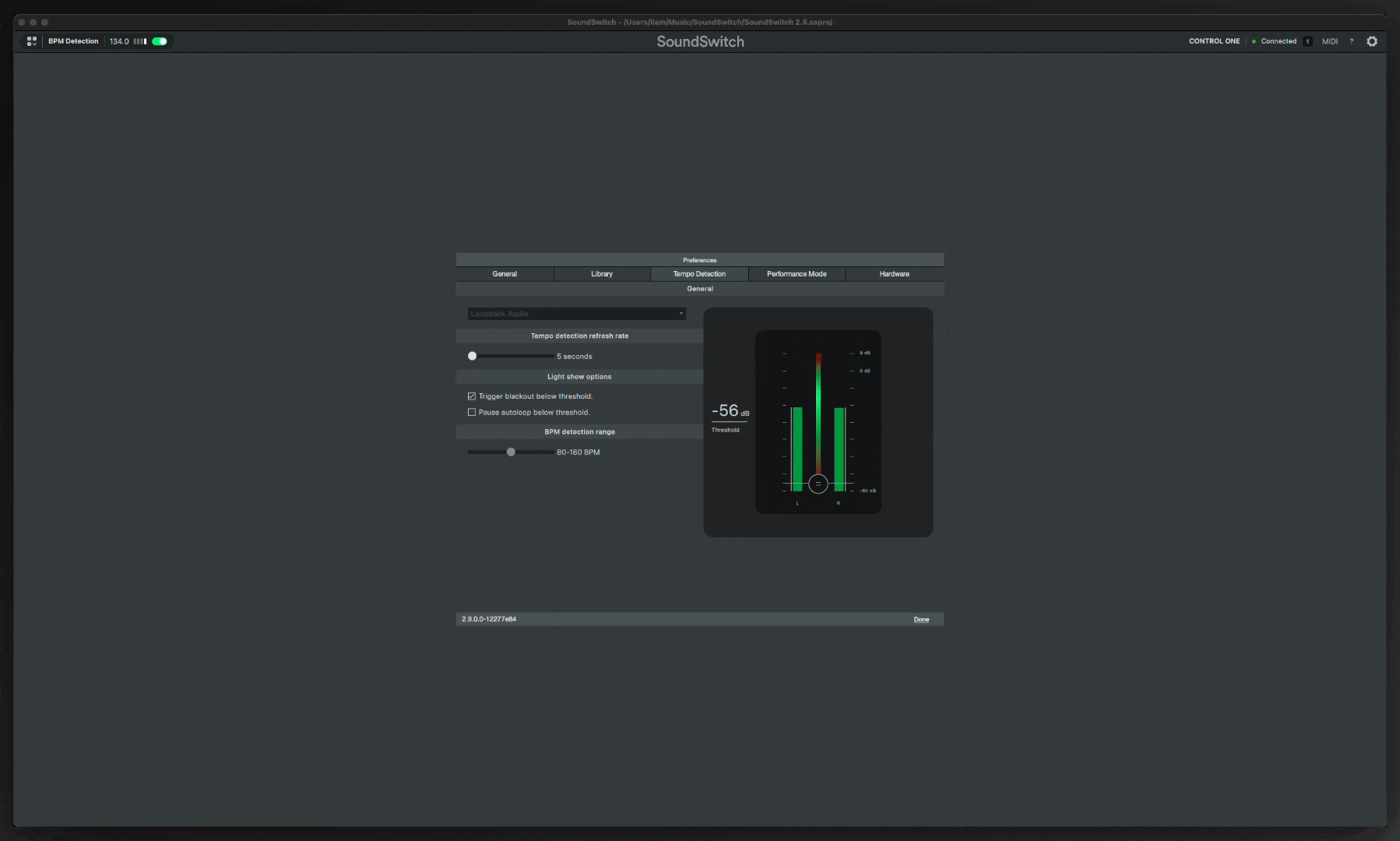Click the 80-160 BPM range value
This screenshot has width=1400, height=841.
coord(578,452)
